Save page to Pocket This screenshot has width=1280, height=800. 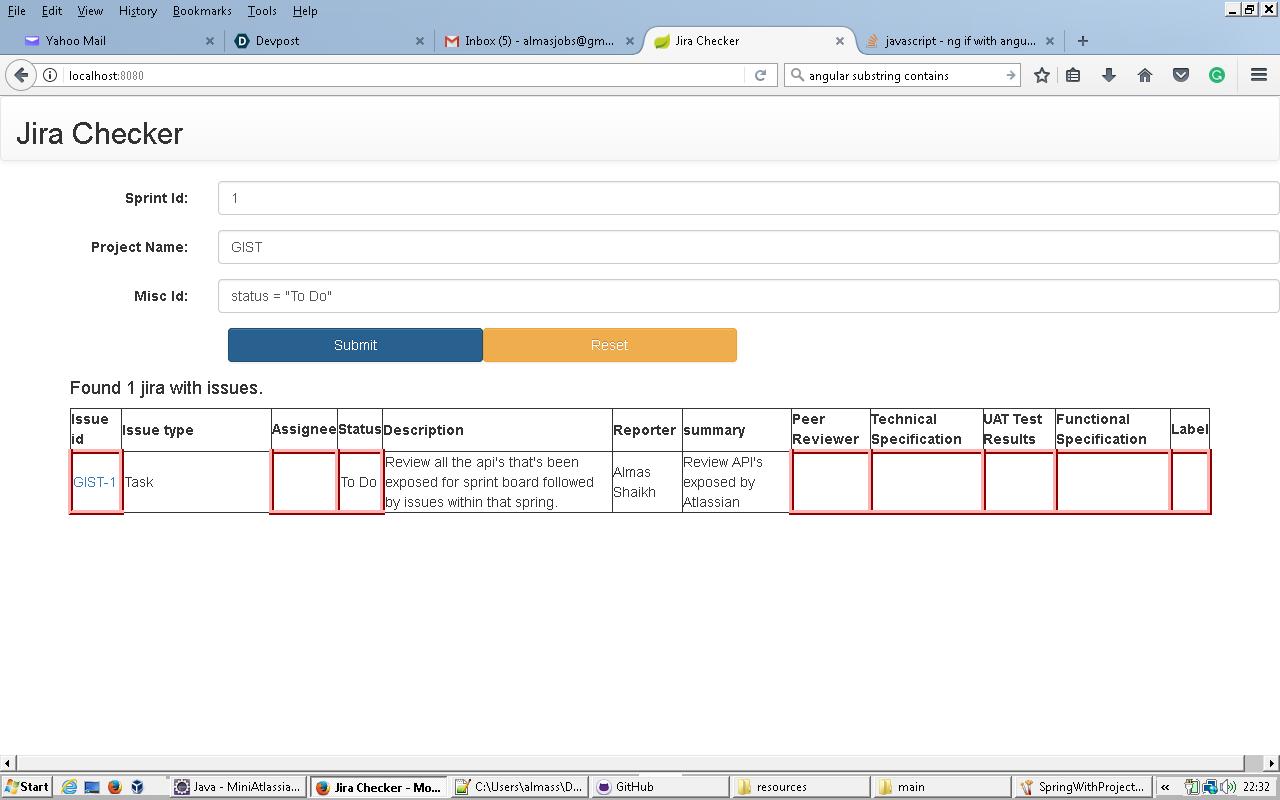click(1181, 75)
